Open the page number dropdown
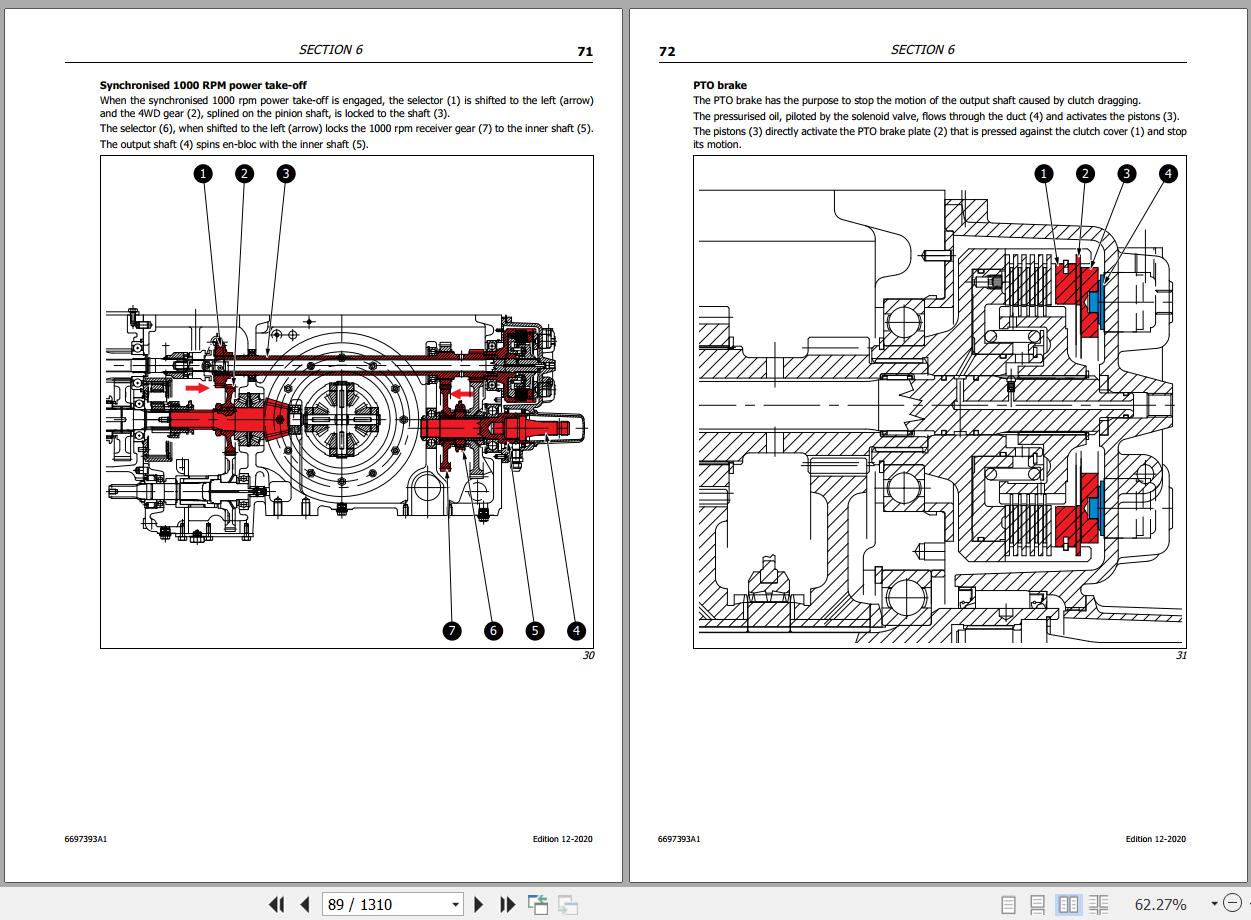 [455, 904]
